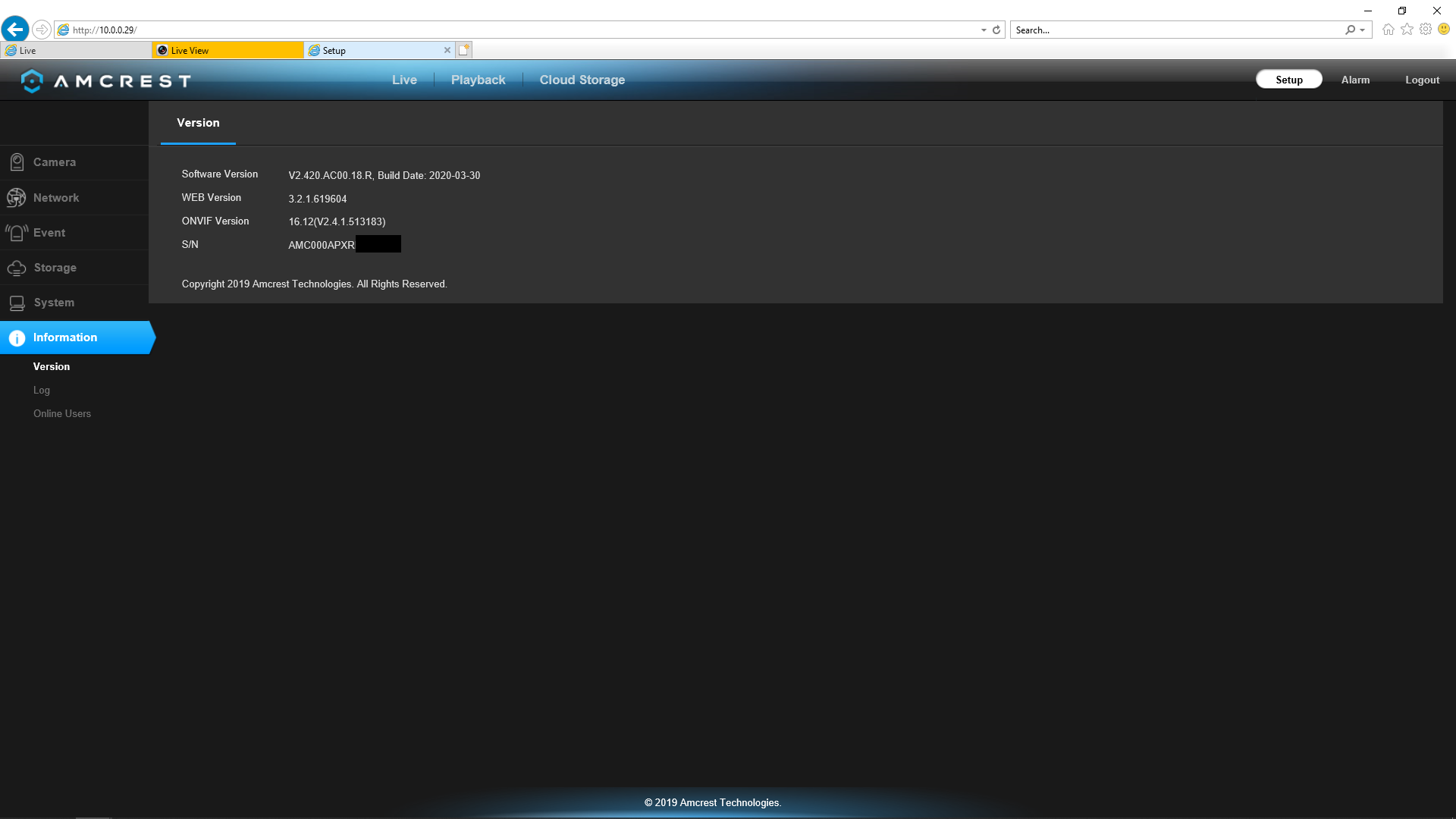Open the Storage cloud sidebar icon

pyautogui.click(x=17, y=268)
